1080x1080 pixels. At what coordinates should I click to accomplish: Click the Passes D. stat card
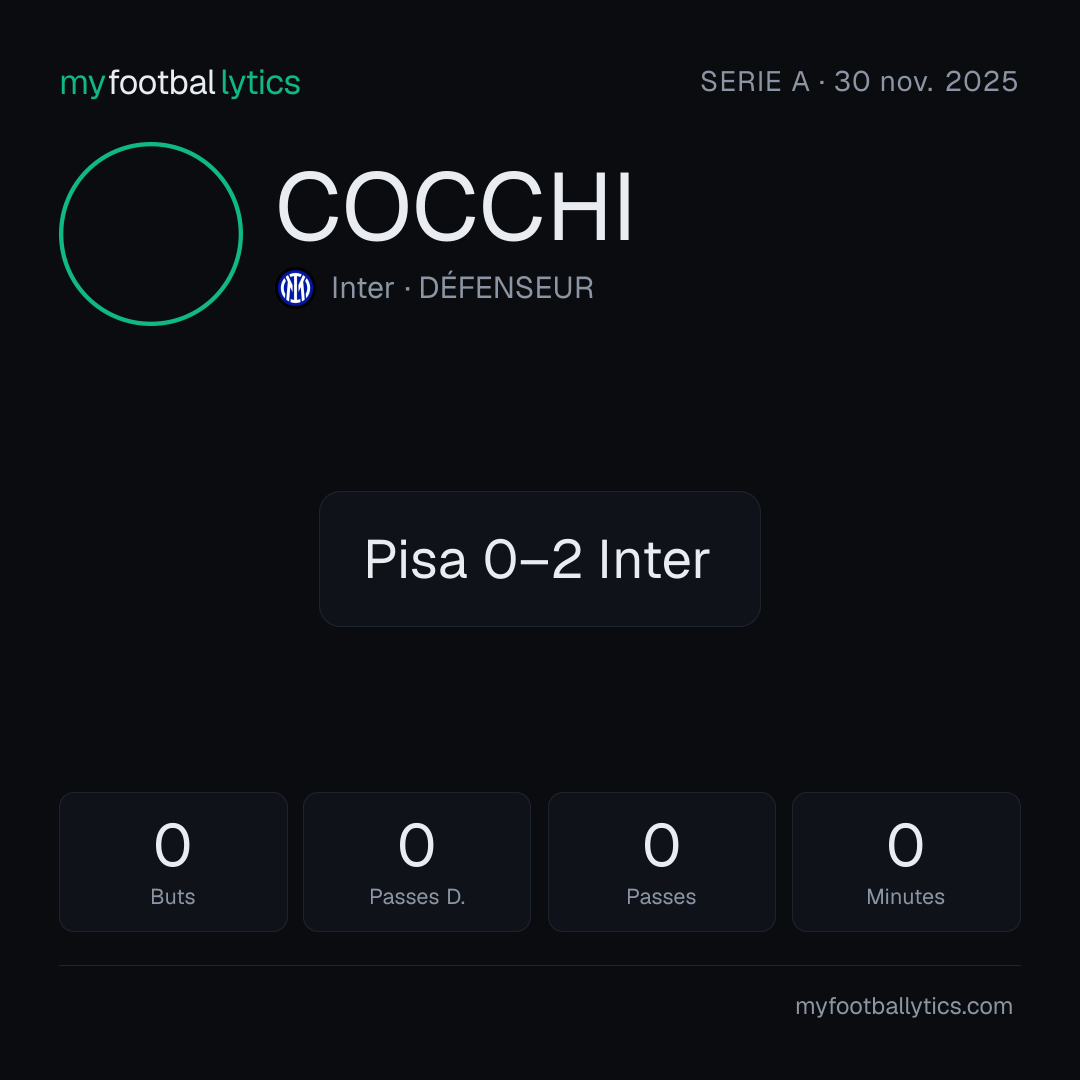(417, 862)
